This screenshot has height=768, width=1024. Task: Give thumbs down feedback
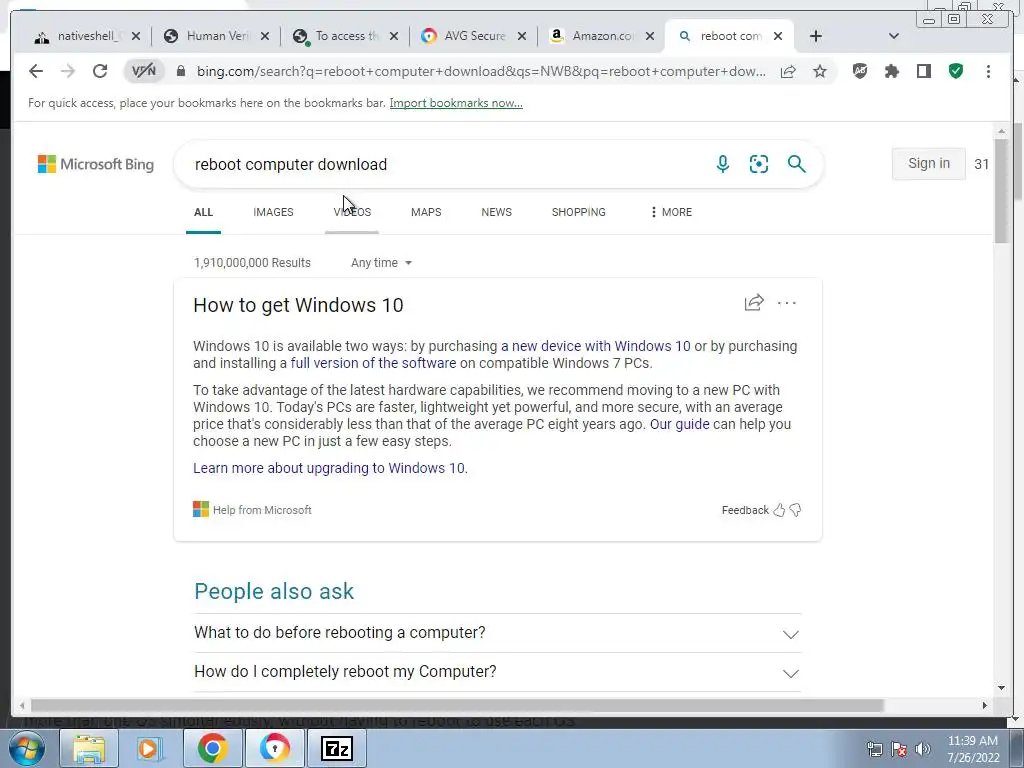pyautogui.click(x=795, y=510)
